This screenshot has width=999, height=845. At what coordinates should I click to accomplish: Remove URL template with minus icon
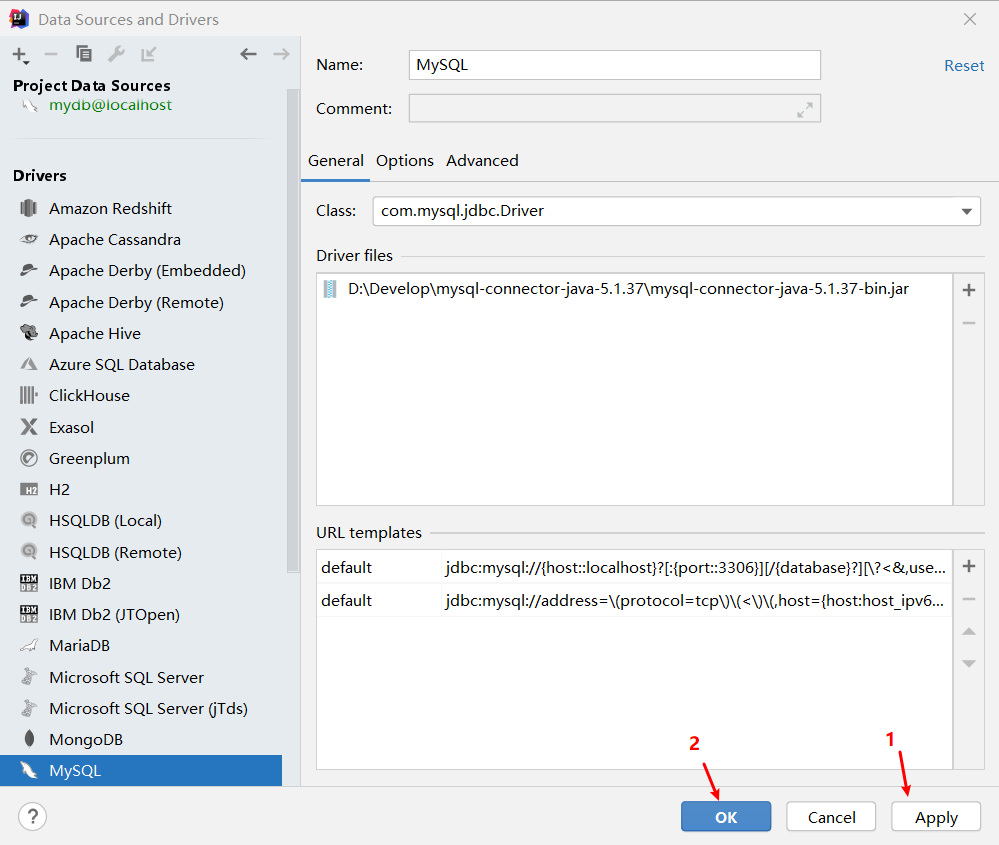click(x=968, y=599)
